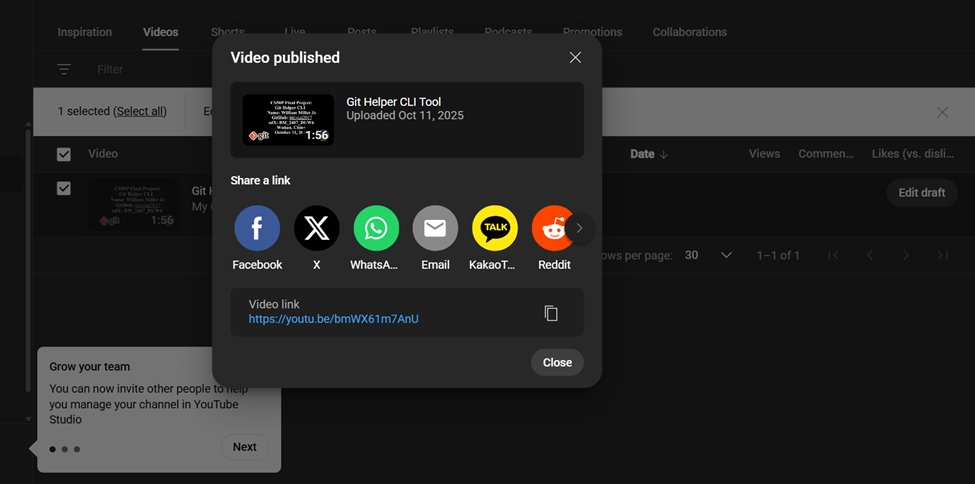Go to next page arrow
Image resolution: width=975 pixels, height=484 pixels.
[906, 255]
